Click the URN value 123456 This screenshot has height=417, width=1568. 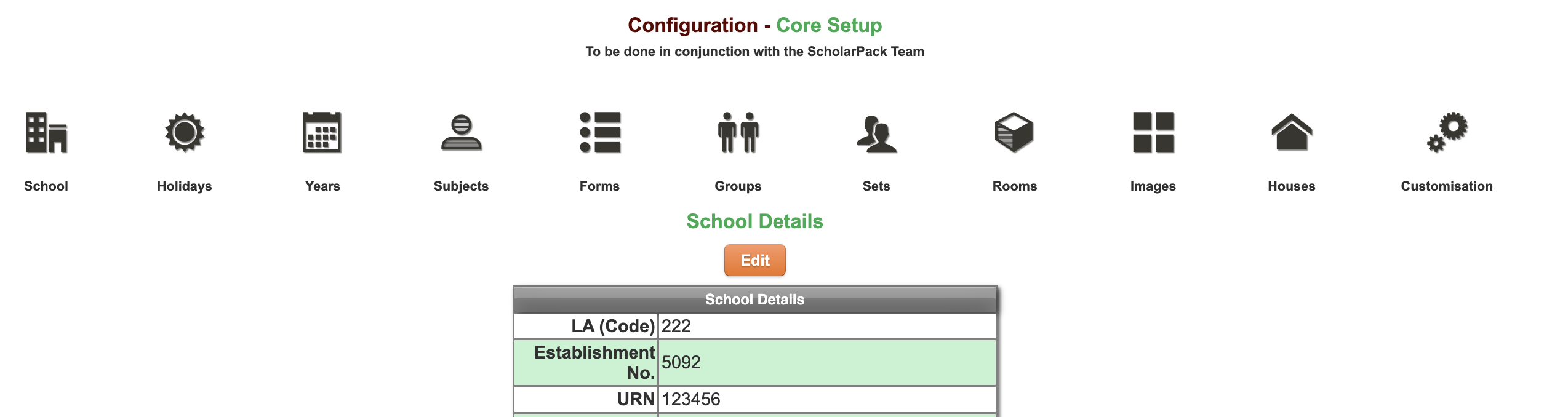691,399
